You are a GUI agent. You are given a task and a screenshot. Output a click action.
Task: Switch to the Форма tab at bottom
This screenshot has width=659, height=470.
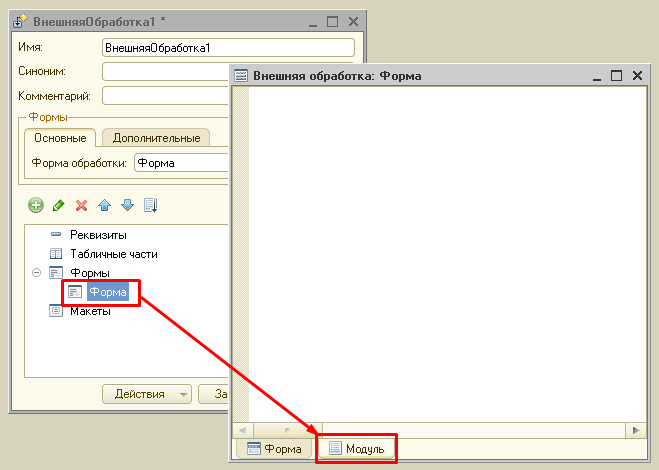[274, 449]
